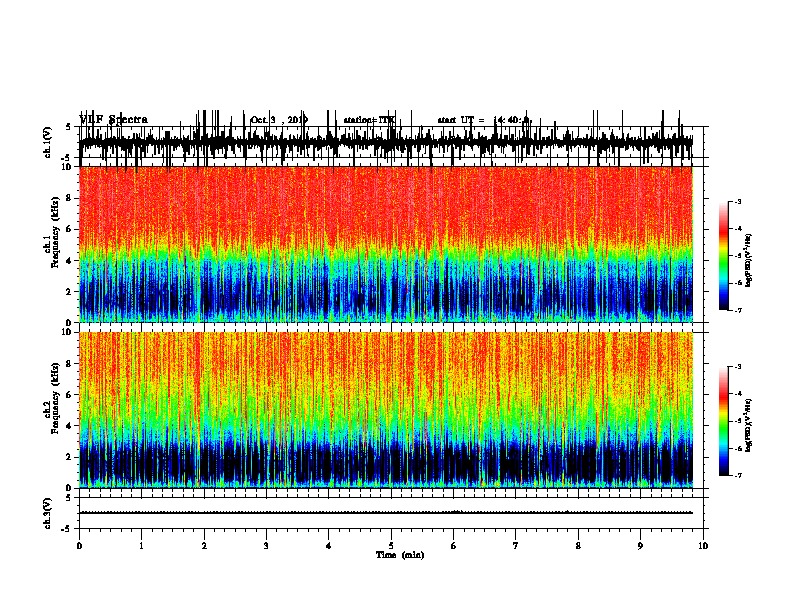Click the "0" tick on the time axis

[79, 546]
